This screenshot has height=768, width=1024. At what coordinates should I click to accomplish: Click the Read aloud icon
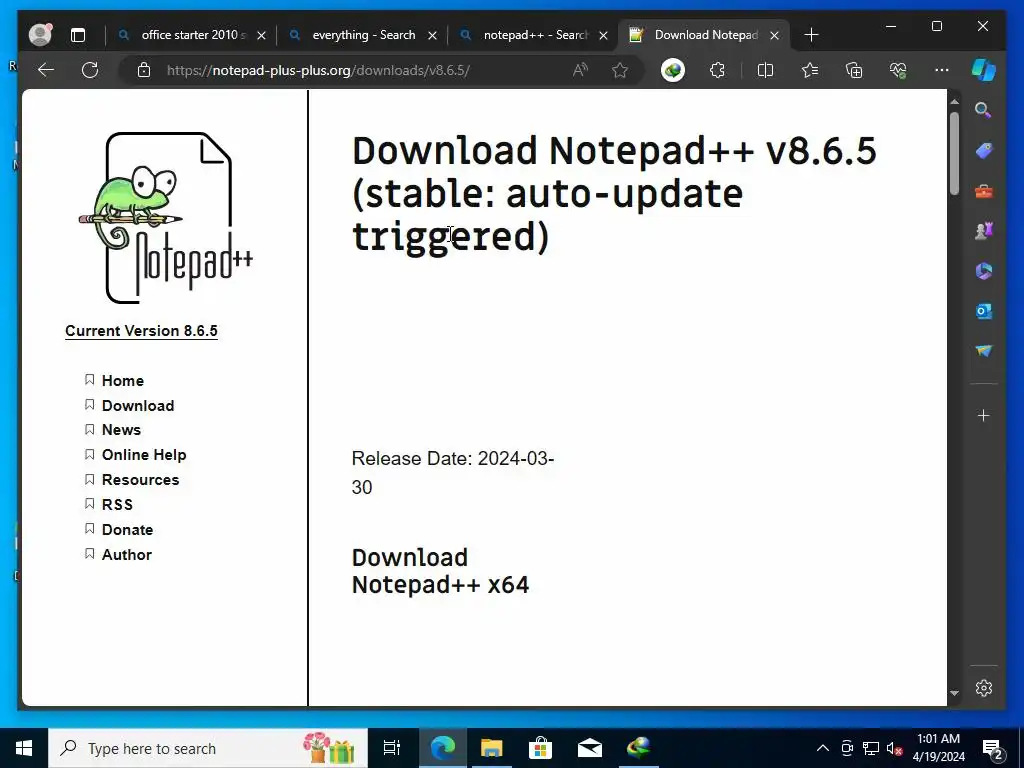click(x=580, y=70)
